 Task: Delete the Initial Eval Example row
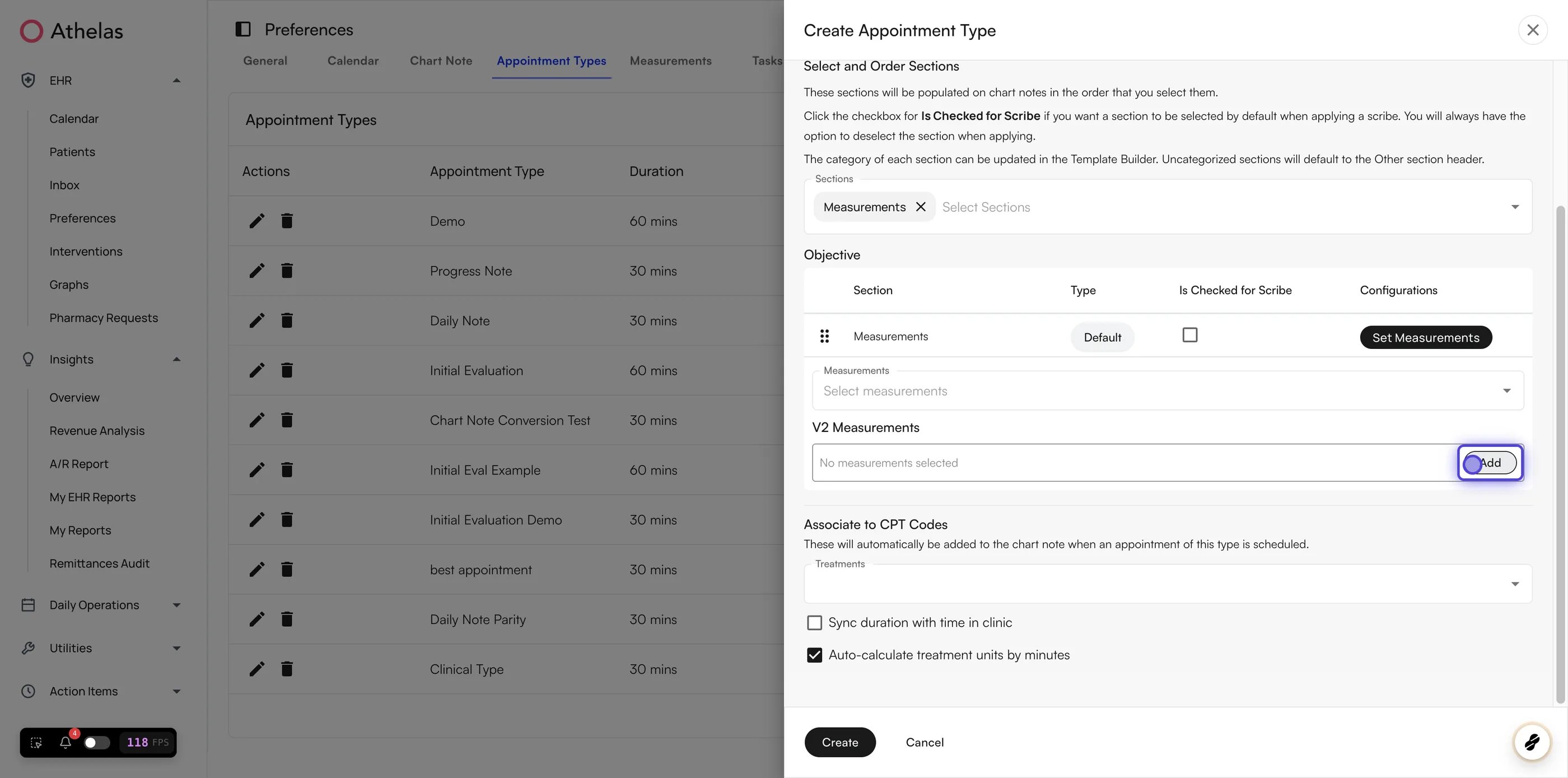coord(287,470)
